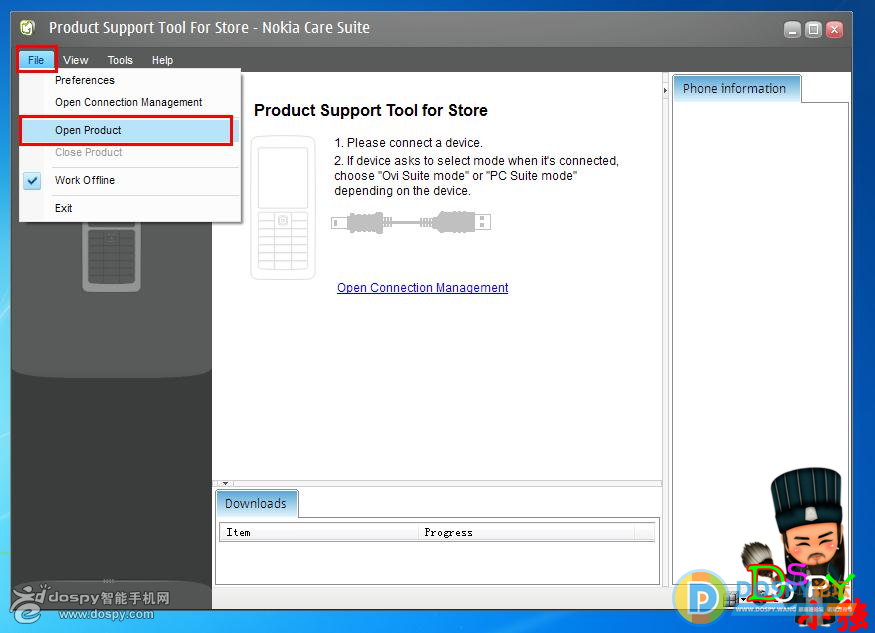Click the '1. Please connect a device.' text
This screenshot has width=875, height=633.
coord(408,143)
